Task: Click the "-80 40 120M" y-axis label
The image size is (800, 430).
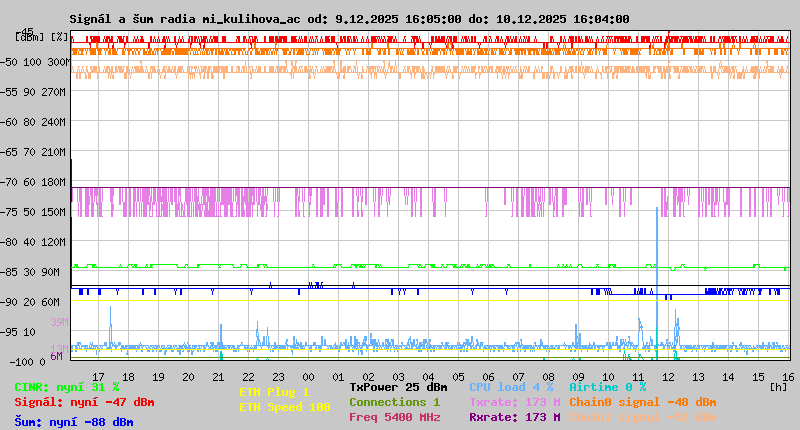Action: [x=33, y=242]
